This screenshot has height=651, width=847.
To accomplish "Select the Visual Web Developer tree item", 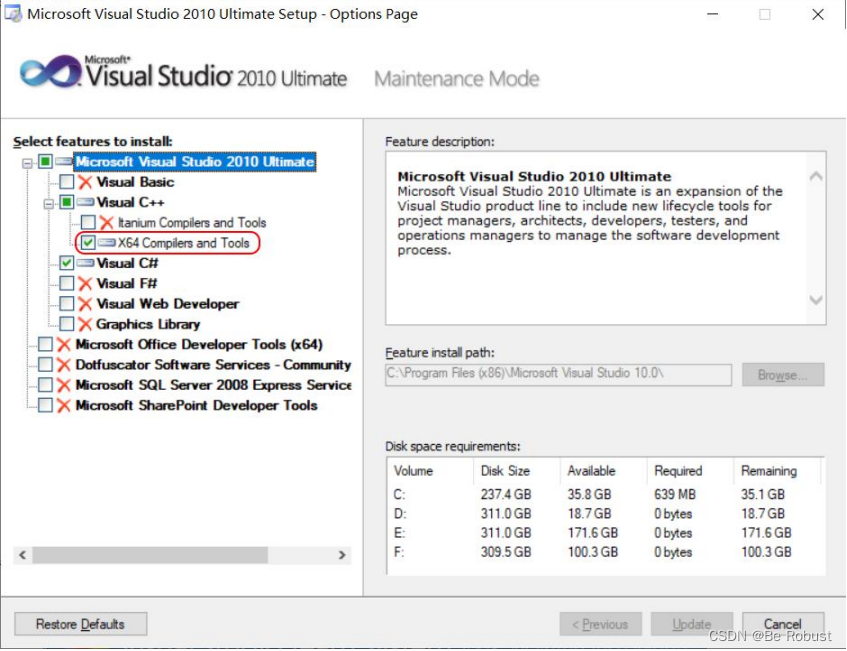I will pyautogui.click(x=167, y=304).
